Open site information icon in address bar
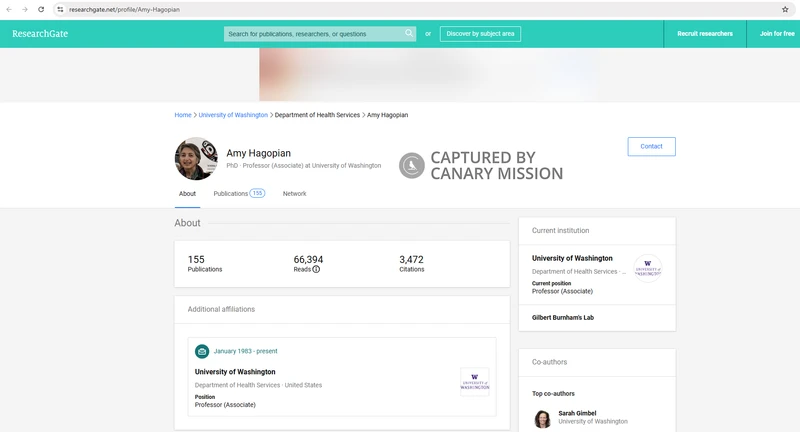 [x=60, y=9]
